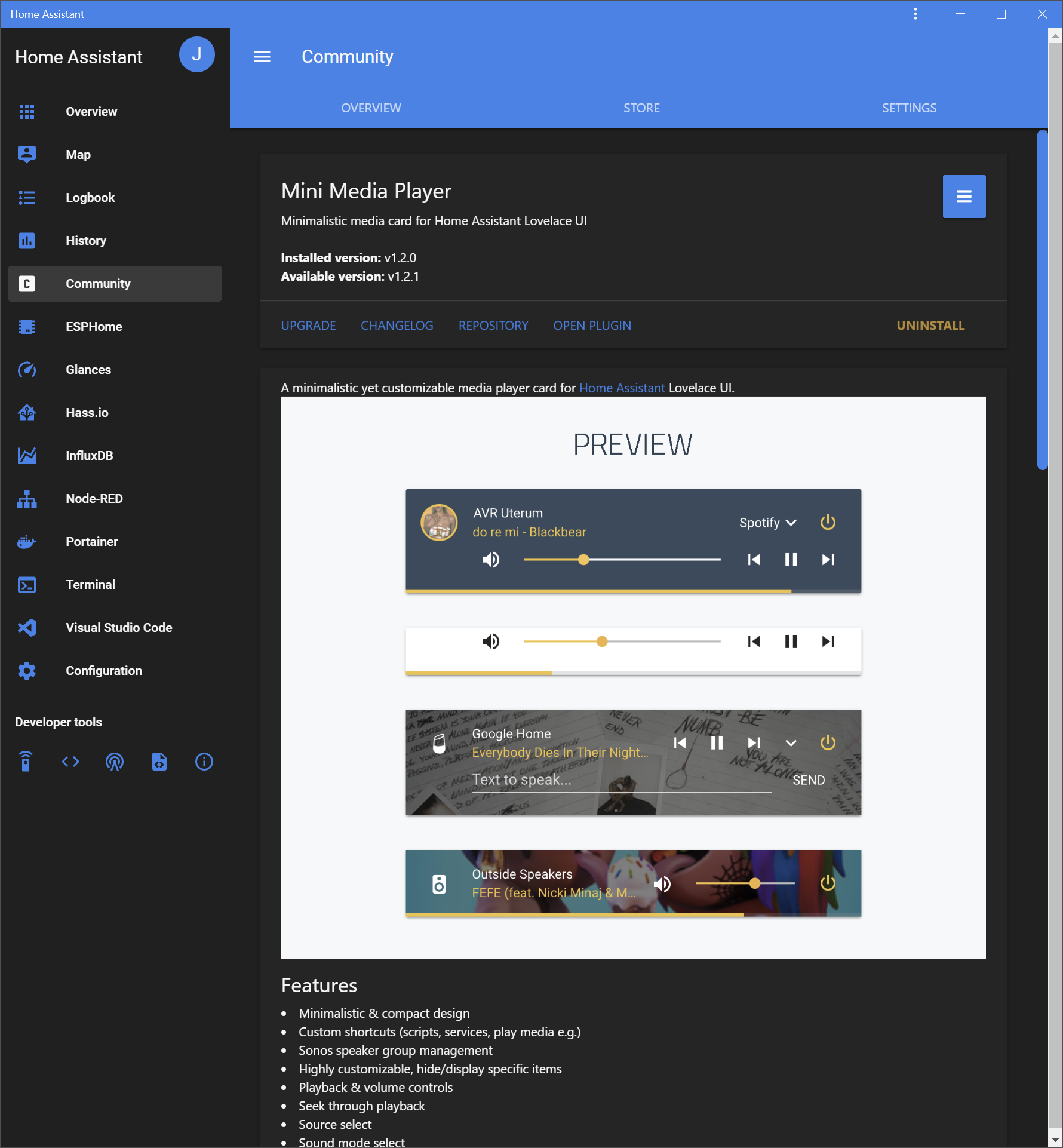Mute the Outside Speakers volume
Screen dimensions: 1063x1148
click(x=662, y=884)
